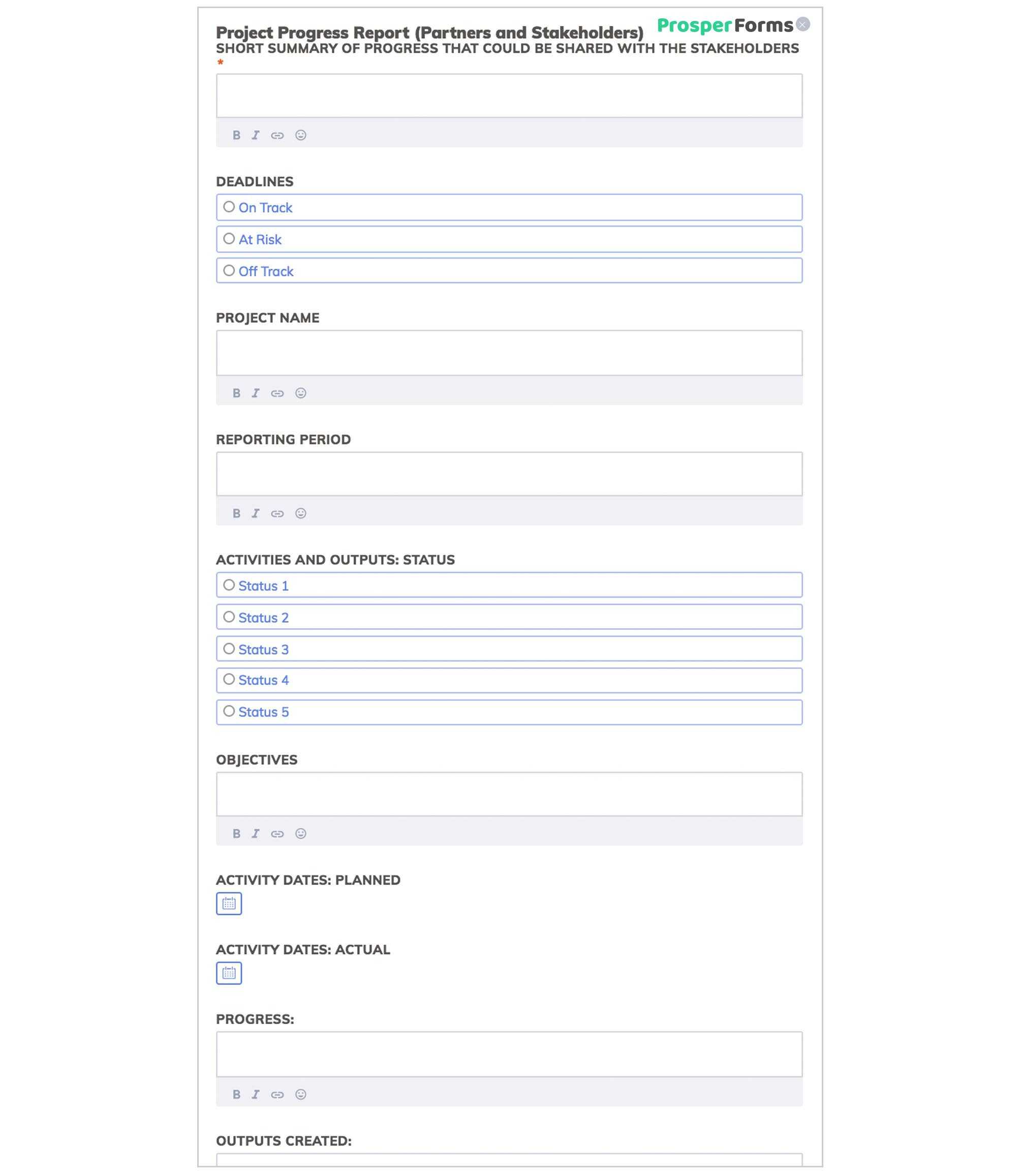Click the Link icon in Progress field
Screen dimensions: 1021x1176
pos(278,1094)
